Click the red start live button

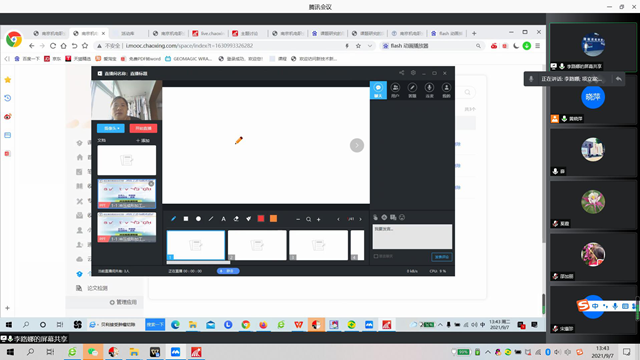point(143,128)
